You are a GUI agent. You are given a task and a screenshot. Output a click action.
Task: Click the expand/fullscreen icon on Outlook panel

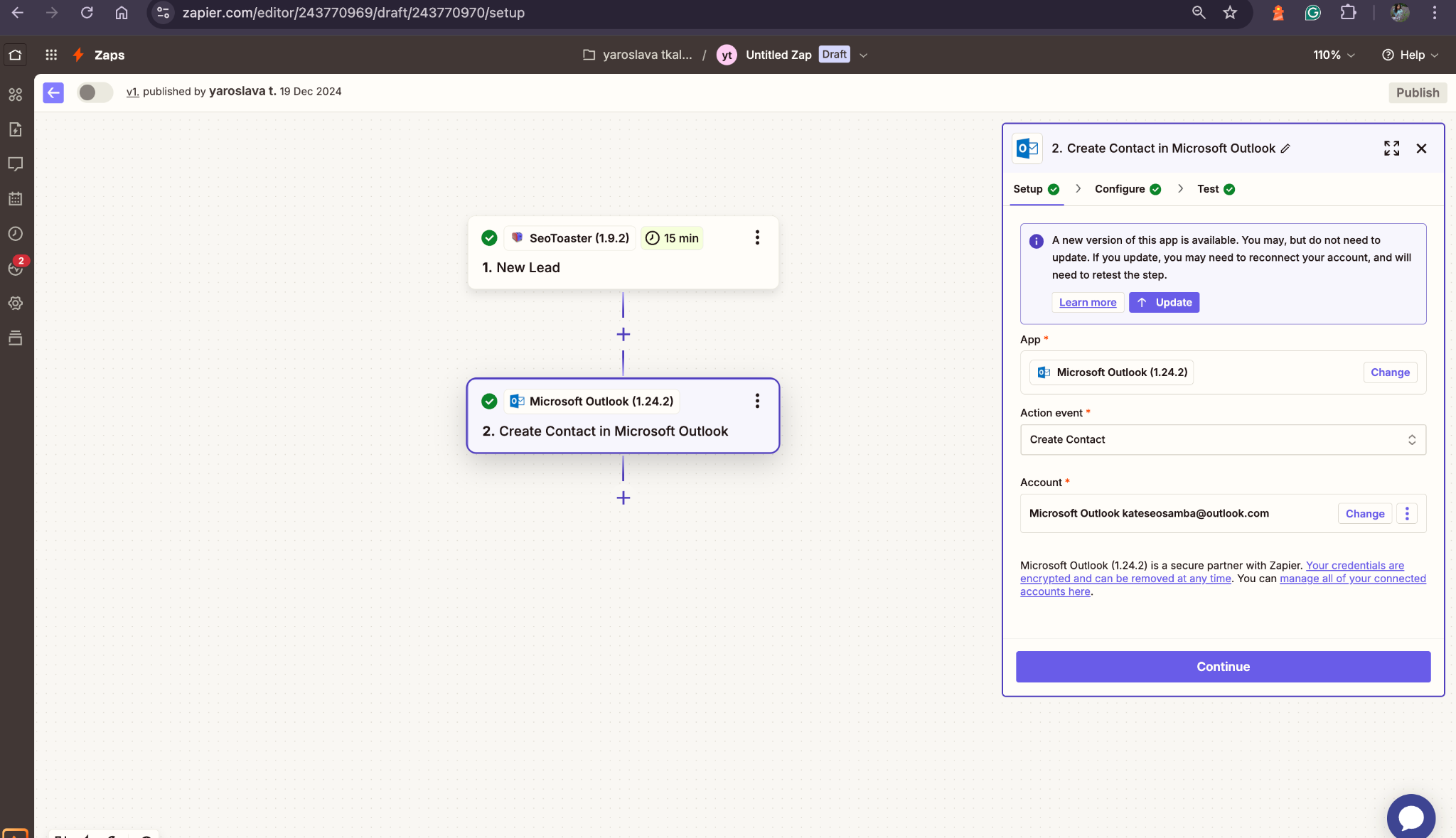click(1392, 148)
